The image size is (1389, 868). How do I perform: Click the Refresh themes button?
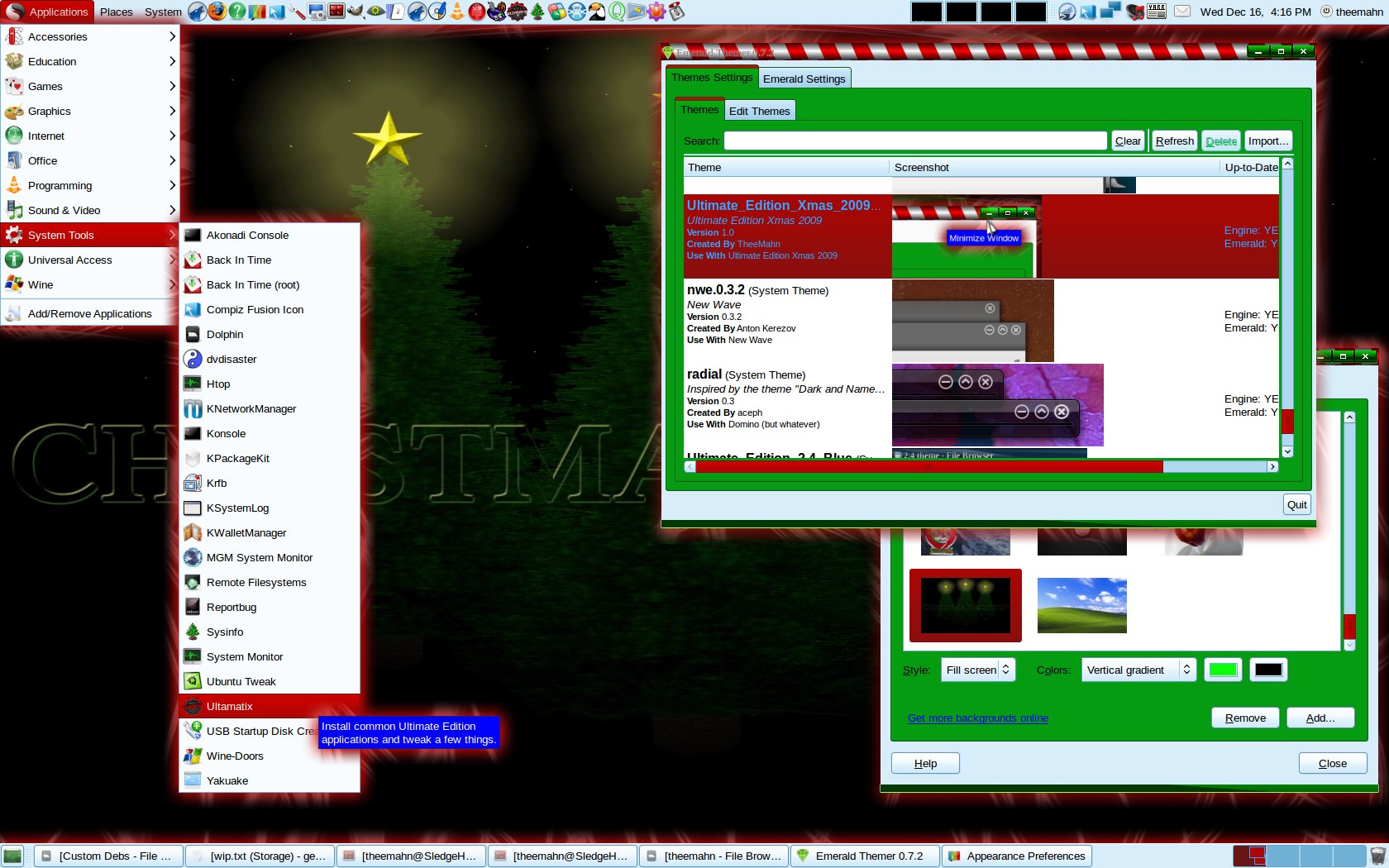[1174, 141]
